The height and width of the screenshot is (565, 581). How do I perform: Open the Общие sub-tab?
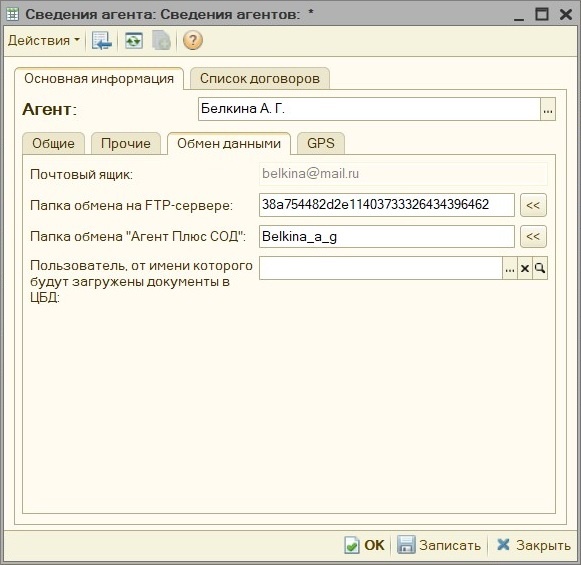(x=53, y=143)
